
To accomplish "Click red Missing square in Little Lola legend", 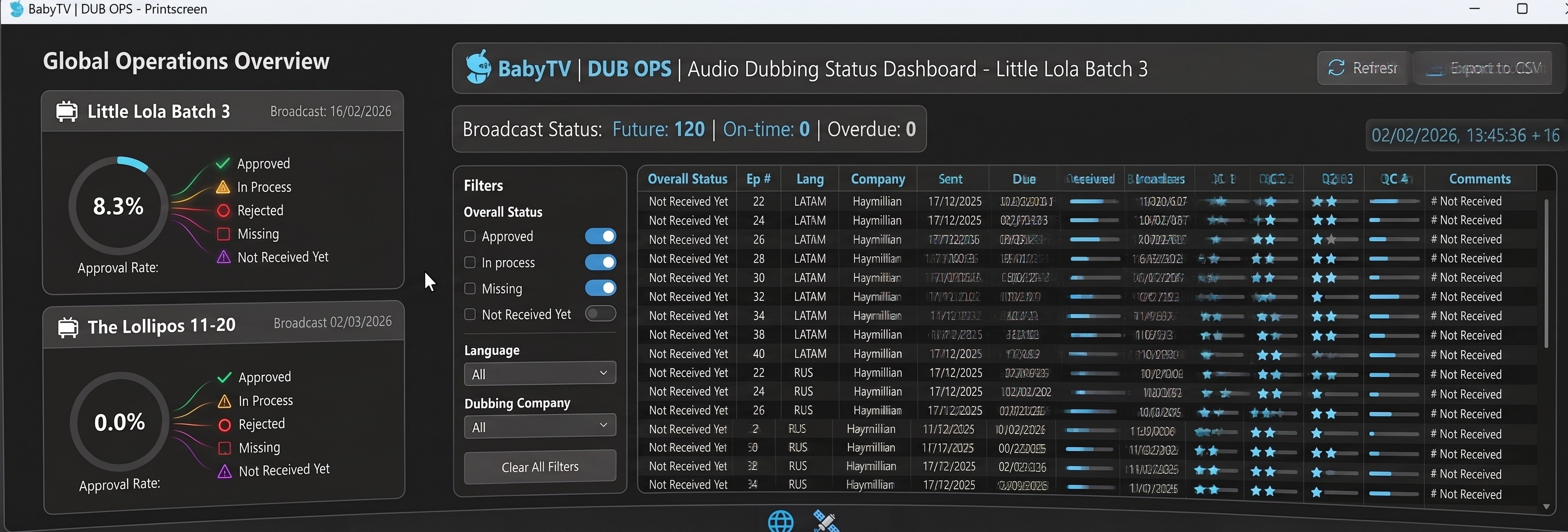I will [223, 234].
